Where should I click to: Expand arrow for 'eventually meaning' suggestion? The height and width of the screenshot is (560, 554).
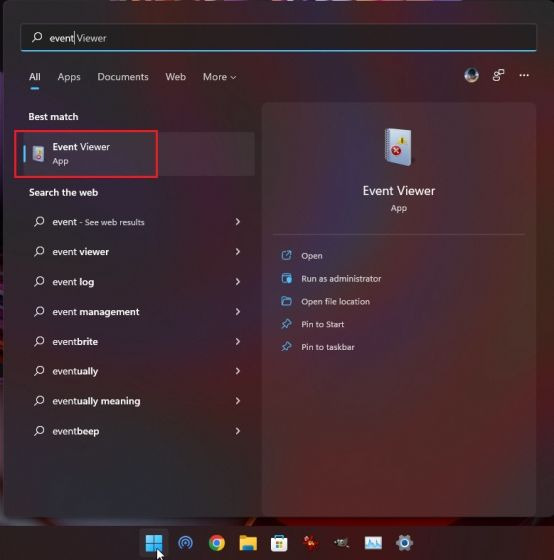pyautogui.click(x=238, y=401)
